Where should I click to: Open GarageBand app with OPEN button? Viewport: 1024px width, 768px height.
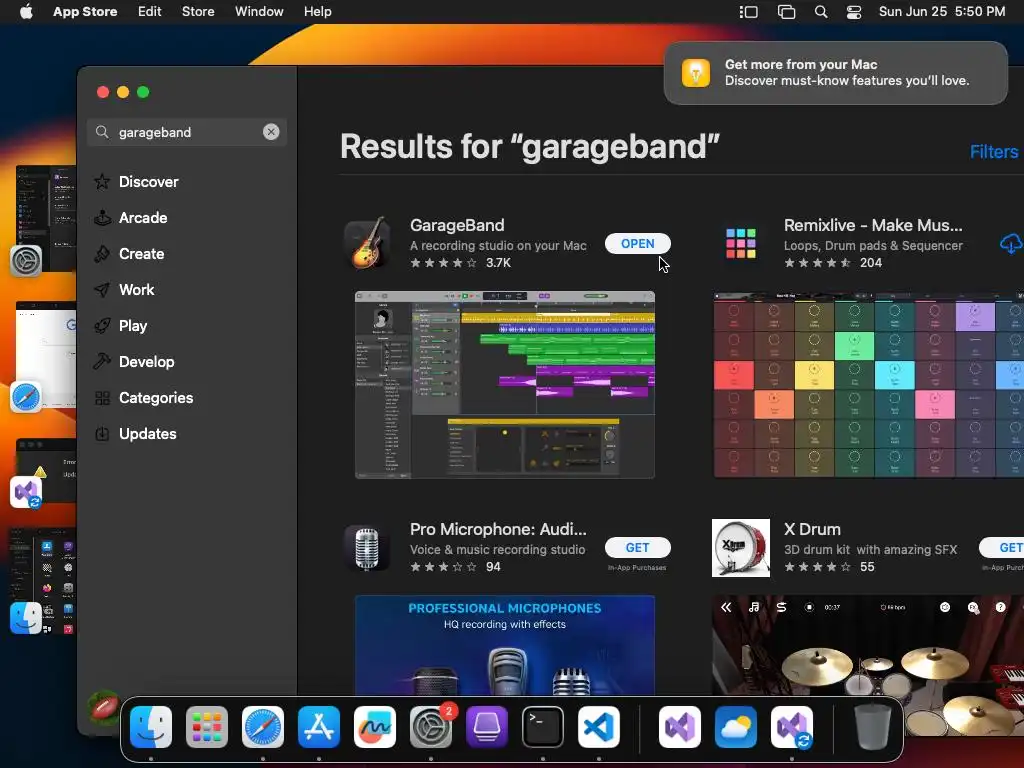637,244
